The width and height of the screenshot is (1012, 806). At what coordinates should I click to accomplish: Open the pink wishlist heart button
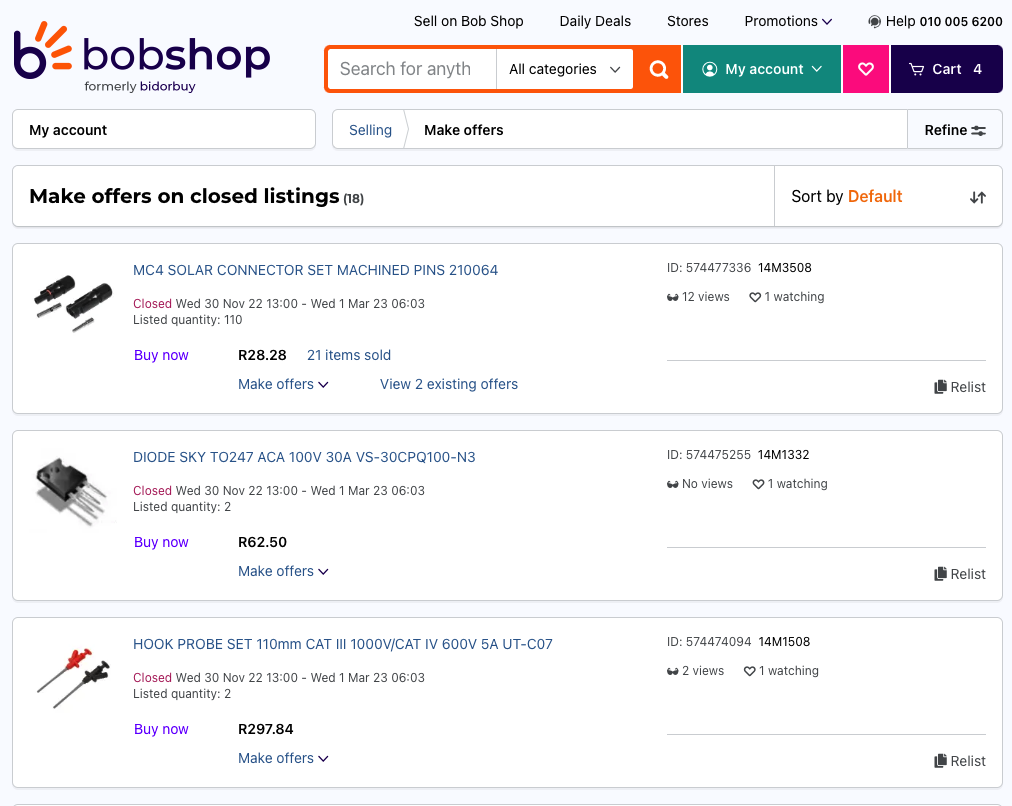tap(865, 69)
